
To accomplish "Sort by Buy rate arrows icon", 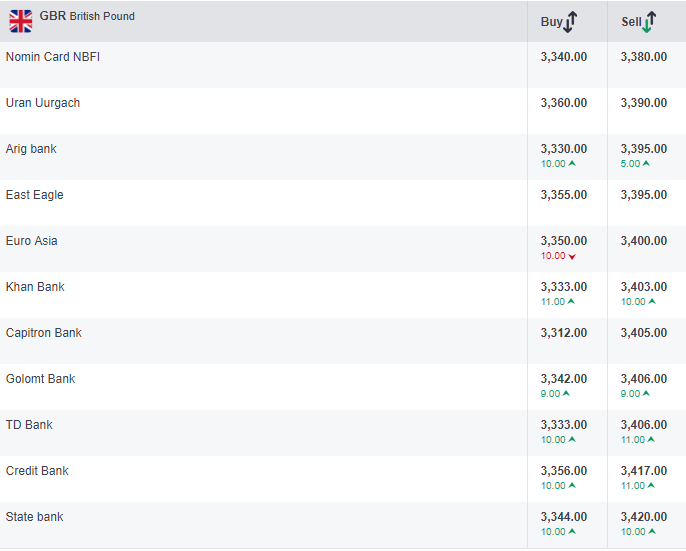I will (571, 21).
